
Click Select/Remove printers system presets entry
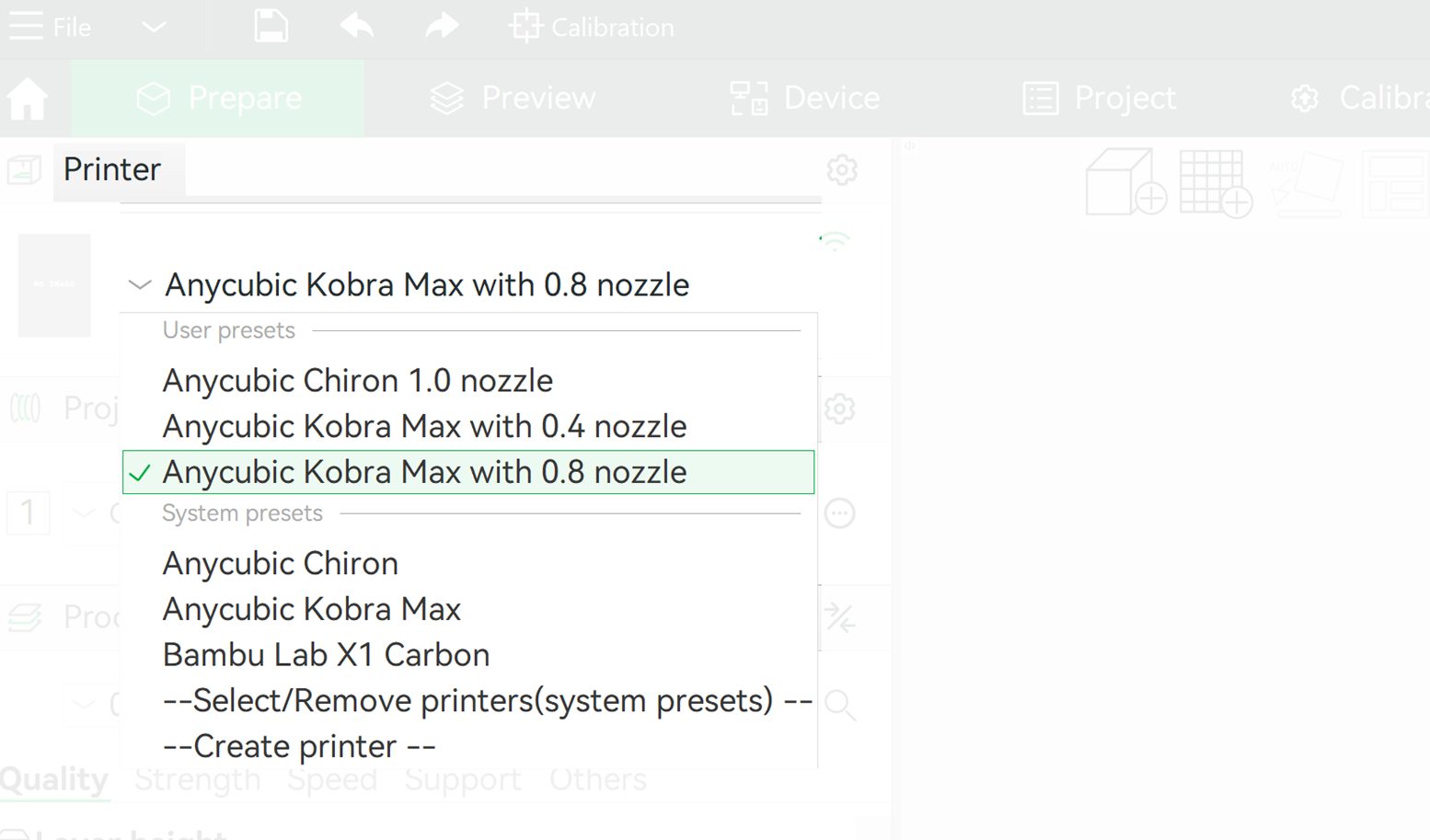point(487,701)
